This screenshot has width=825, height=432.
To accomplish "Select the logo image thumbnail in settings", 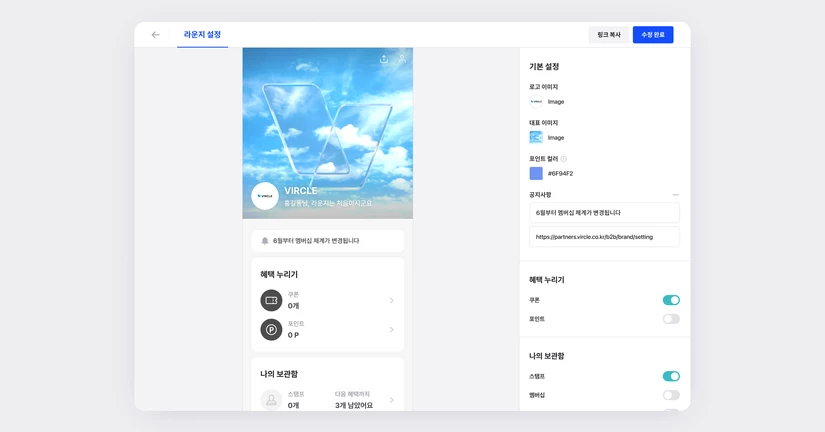I will (x=536, y=102).
